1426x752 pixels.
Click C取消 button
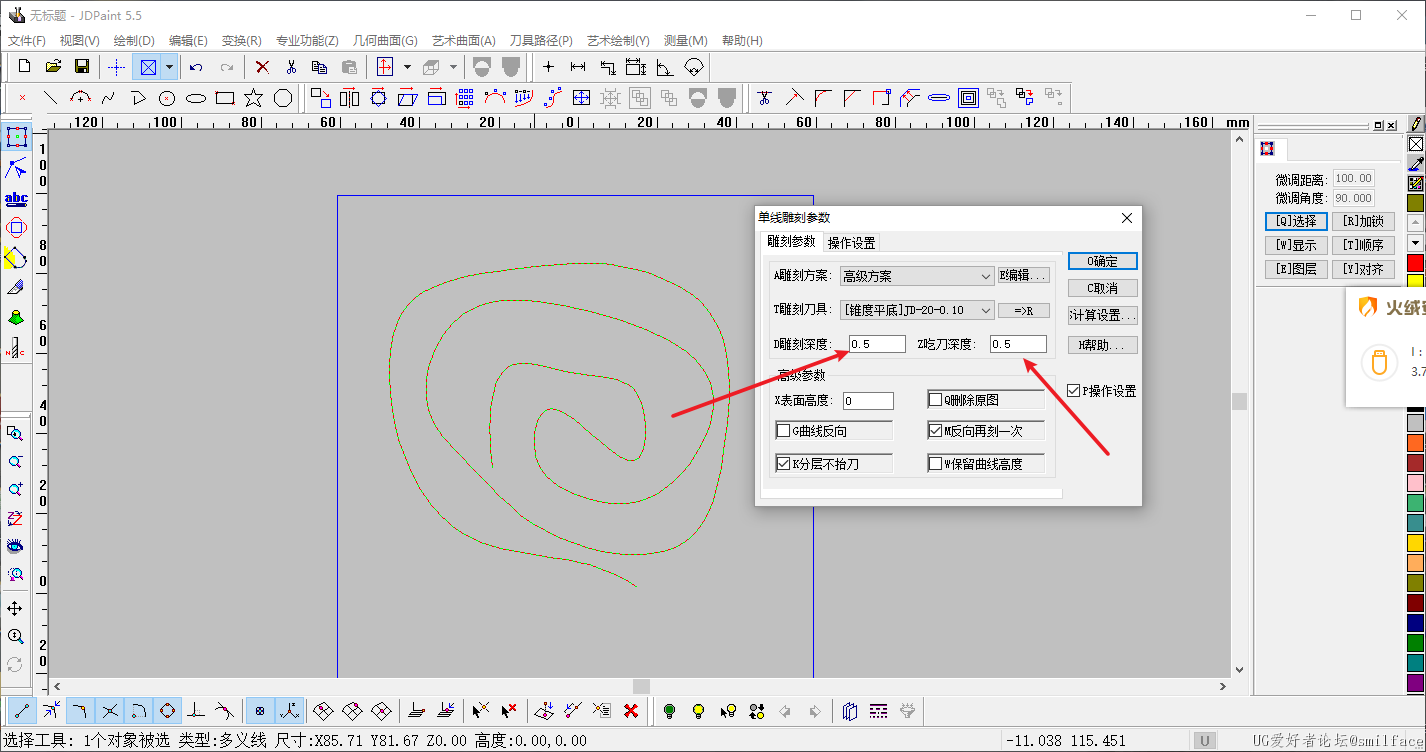coord(1103,288)
